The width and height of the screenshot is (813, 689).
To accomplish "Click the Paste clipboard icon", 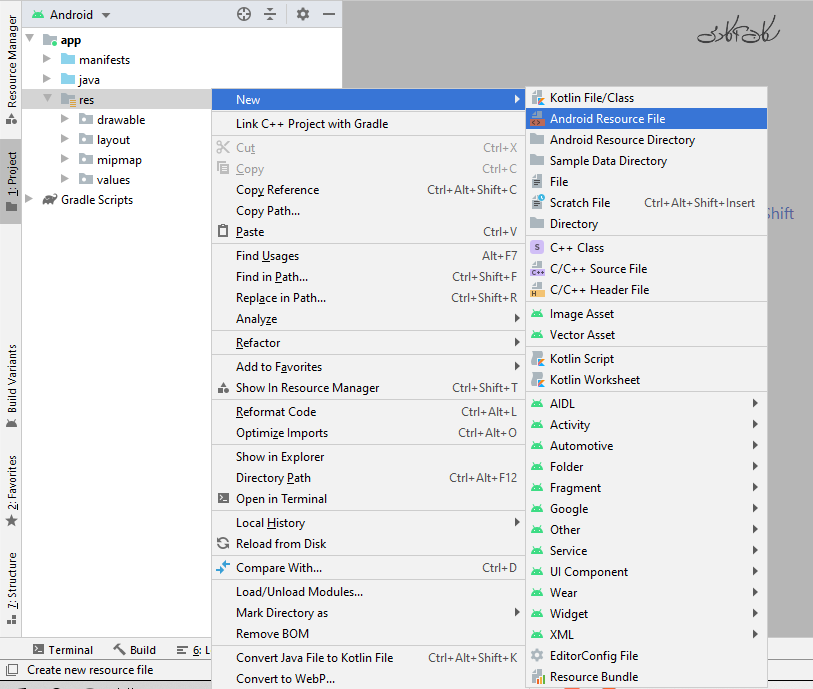I will [223, 231].
